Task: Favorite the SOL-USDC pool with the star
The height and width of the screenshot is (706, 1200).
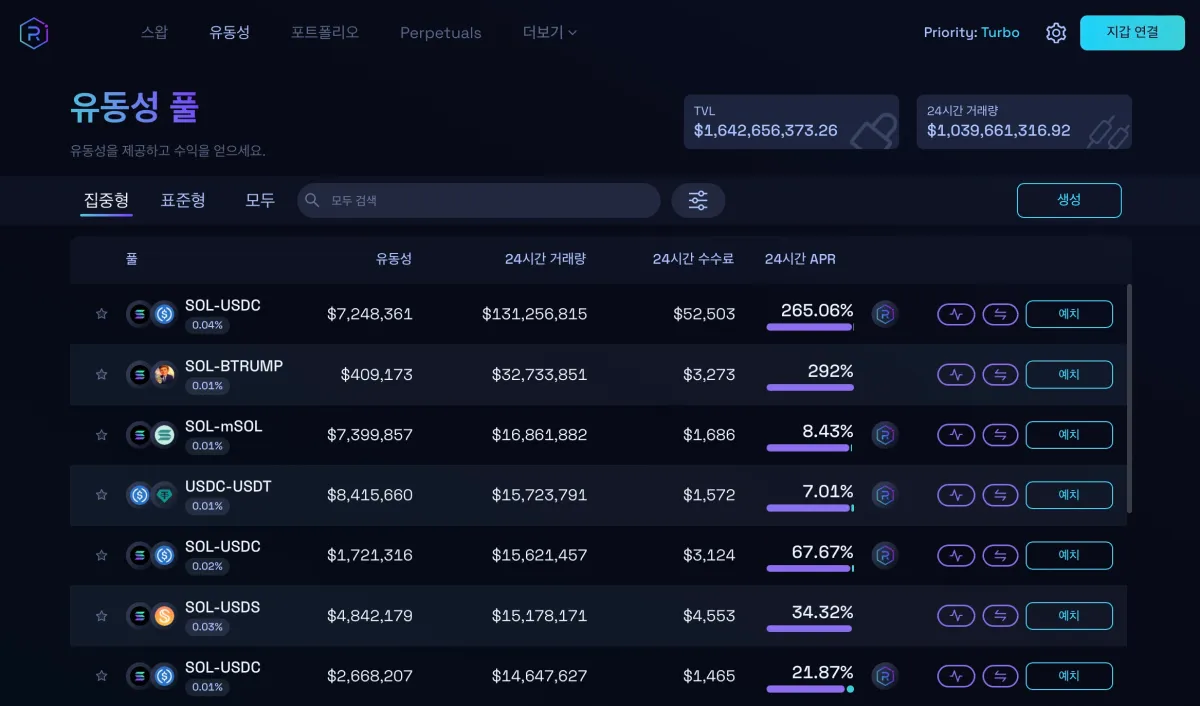Action: pos(101,314)
